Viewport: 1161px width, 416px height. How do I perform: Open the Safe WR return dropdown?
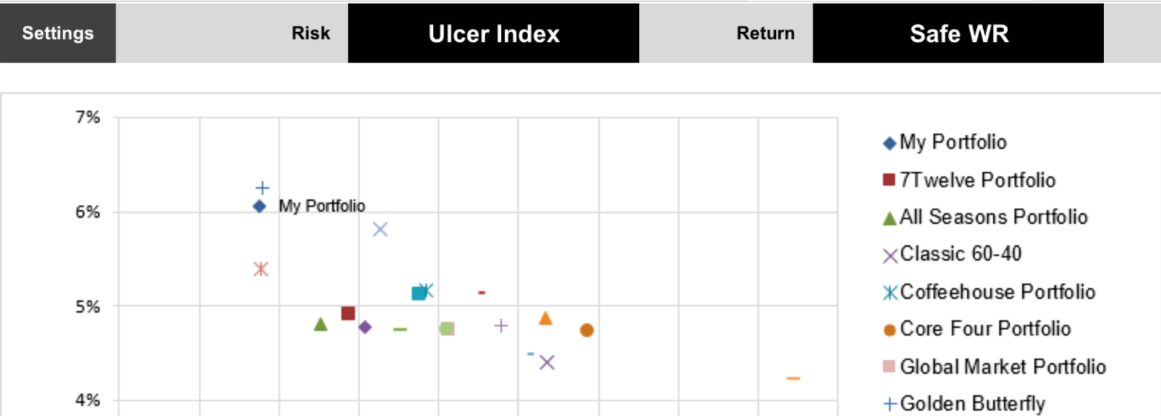[958, 33]
